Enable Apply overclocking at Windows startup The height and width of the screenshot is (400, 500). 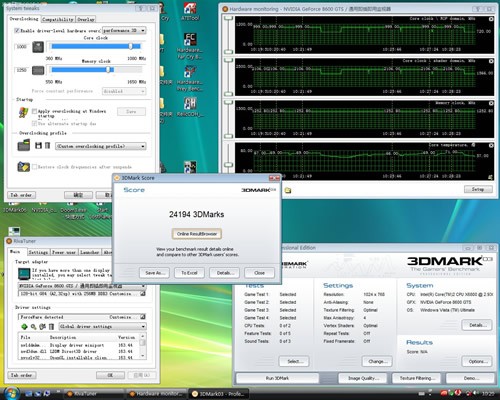coord(34,111)
